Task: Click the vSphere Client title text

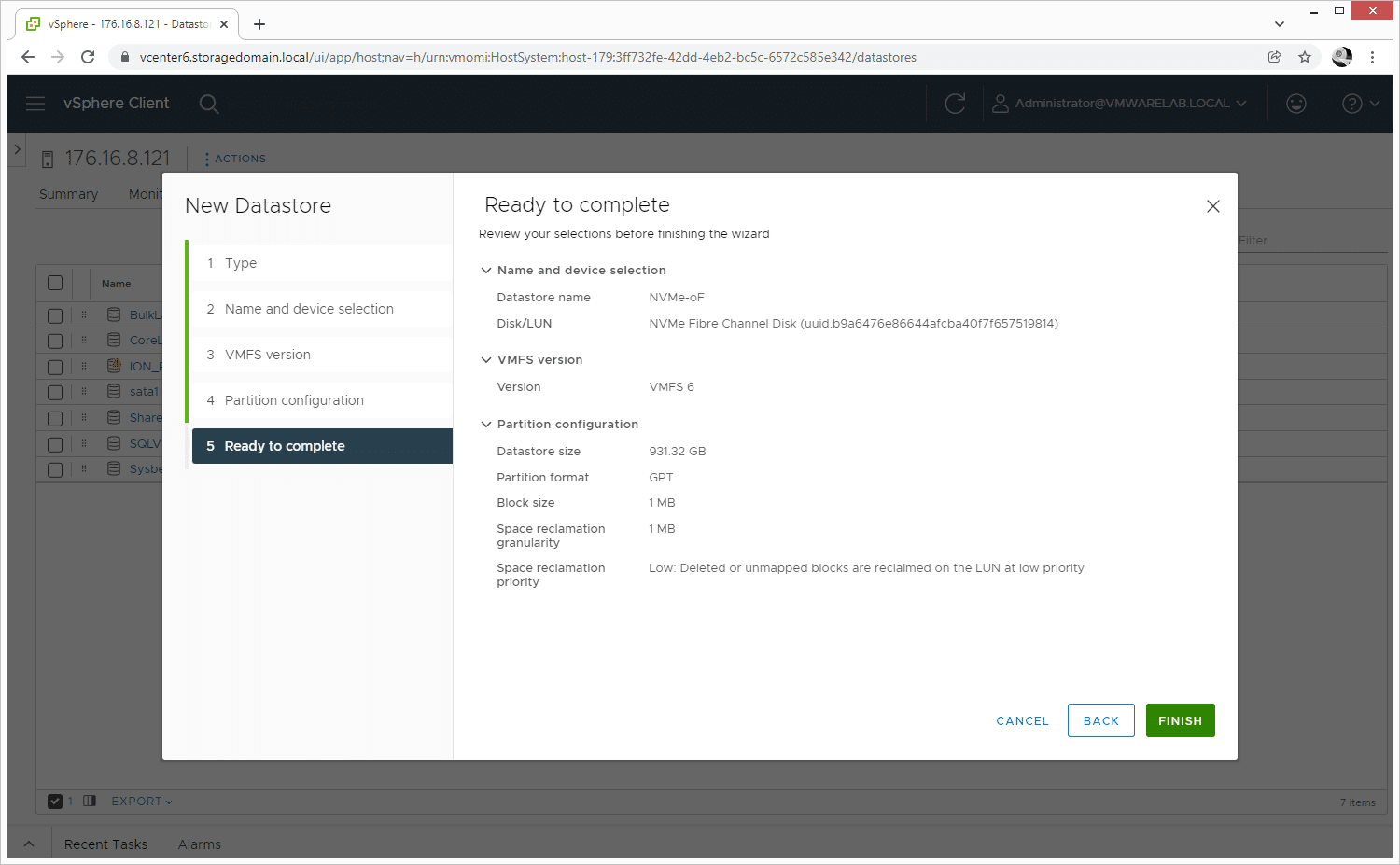Action: pos(117,104)
